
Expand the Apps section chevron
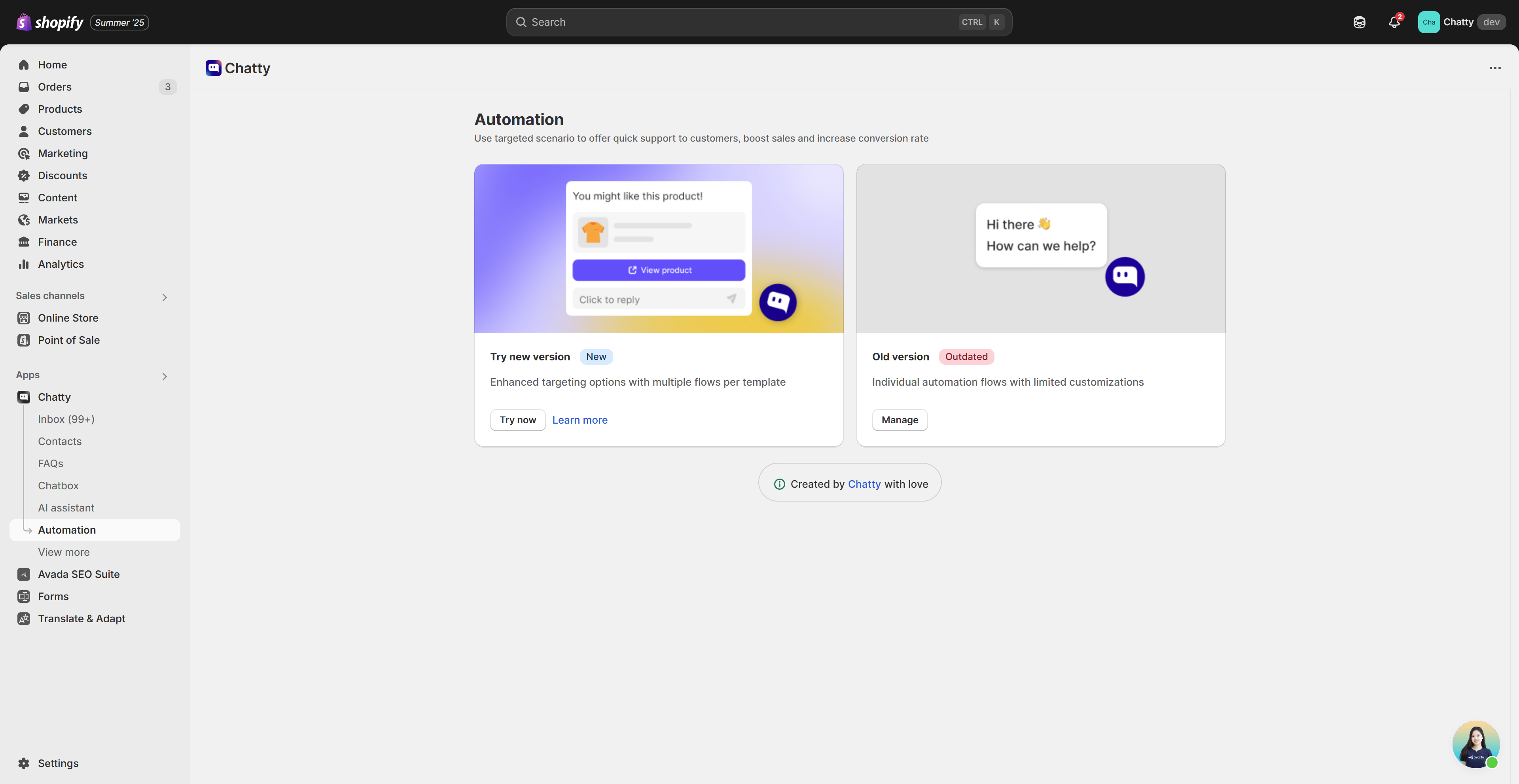(x=165, y=376)
